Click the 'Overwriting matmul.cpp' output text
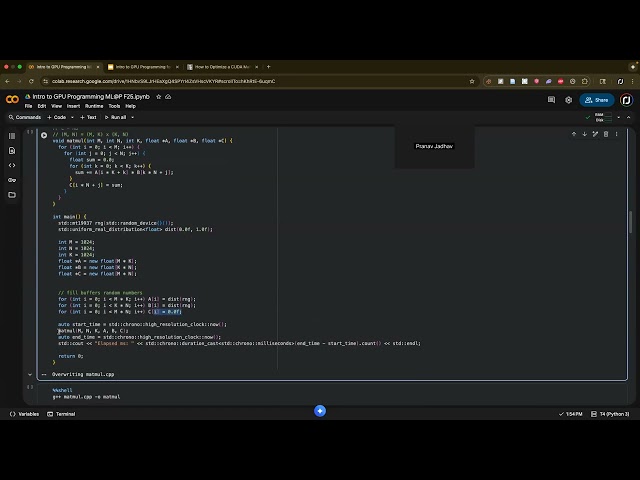This screenshot has width=640, height=480. [x=83, y=374]
